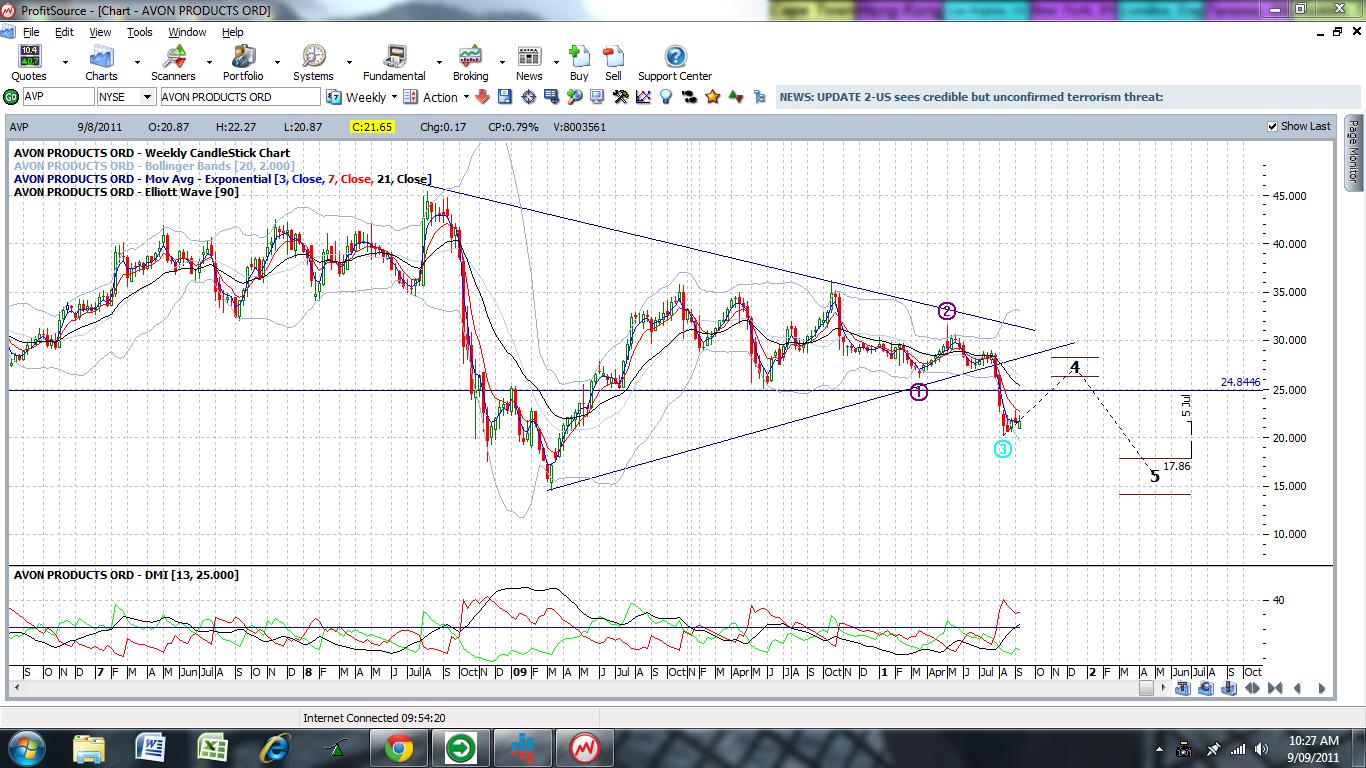The width and height of the screenshot is (1366, 768).
Task: Open the View menu
Action: coord(100,32)
